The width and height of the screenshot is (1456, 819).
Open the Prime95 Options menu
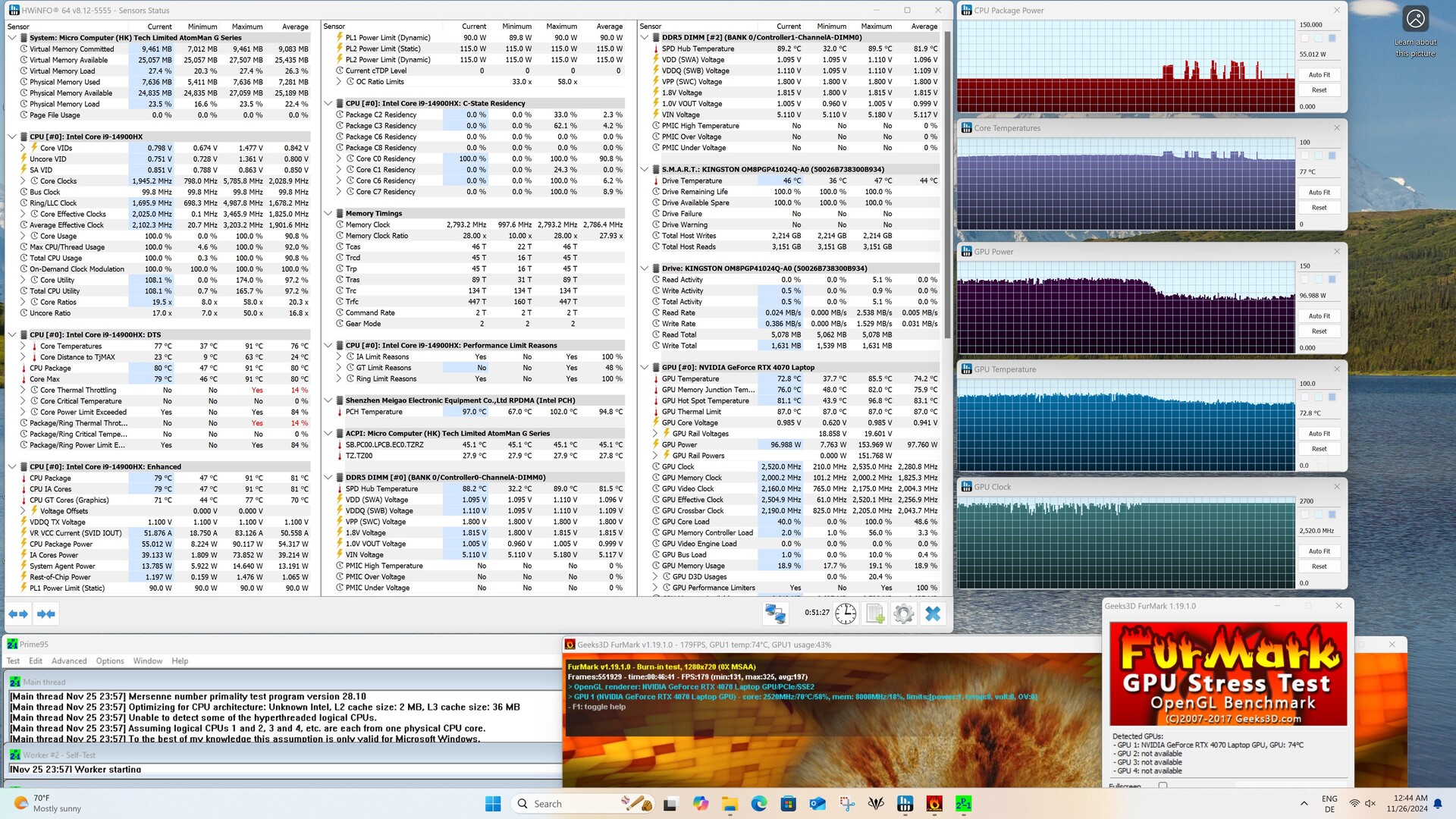(110, 661)
